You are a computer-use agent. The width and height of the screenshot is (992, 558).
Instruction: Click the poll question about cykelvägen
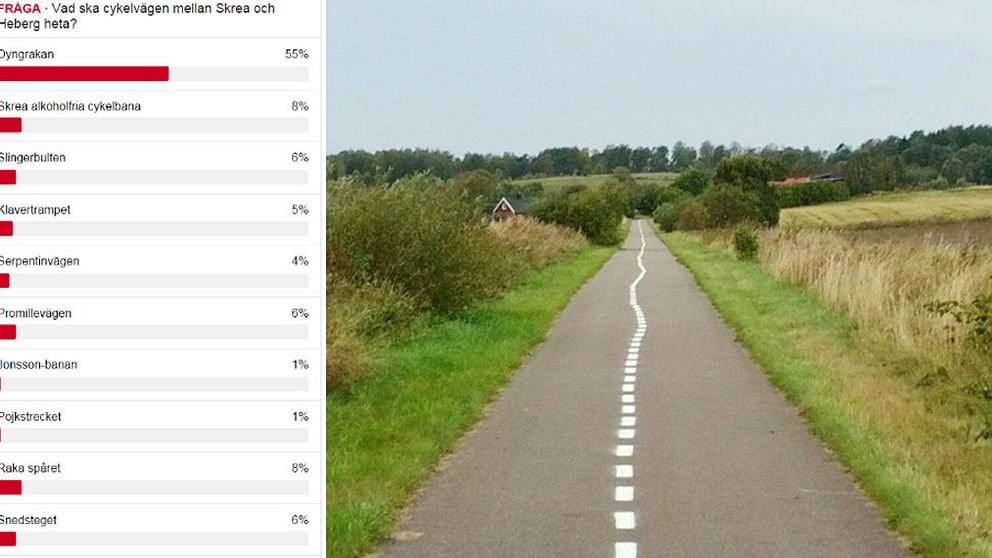click(x=137, y=16)
